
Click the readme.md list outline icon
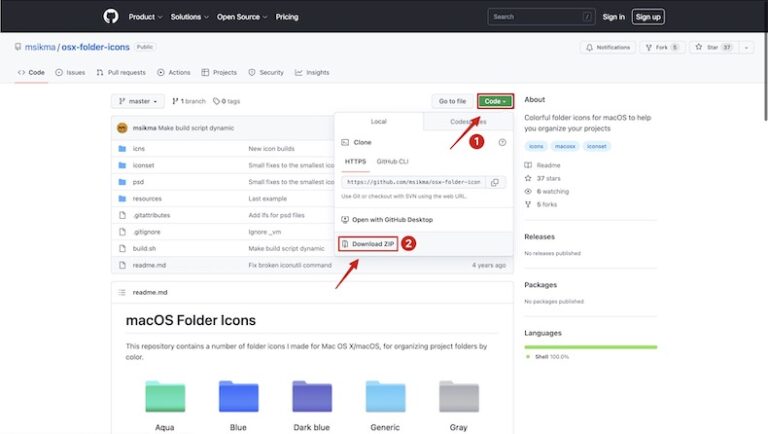coord(122,292)
